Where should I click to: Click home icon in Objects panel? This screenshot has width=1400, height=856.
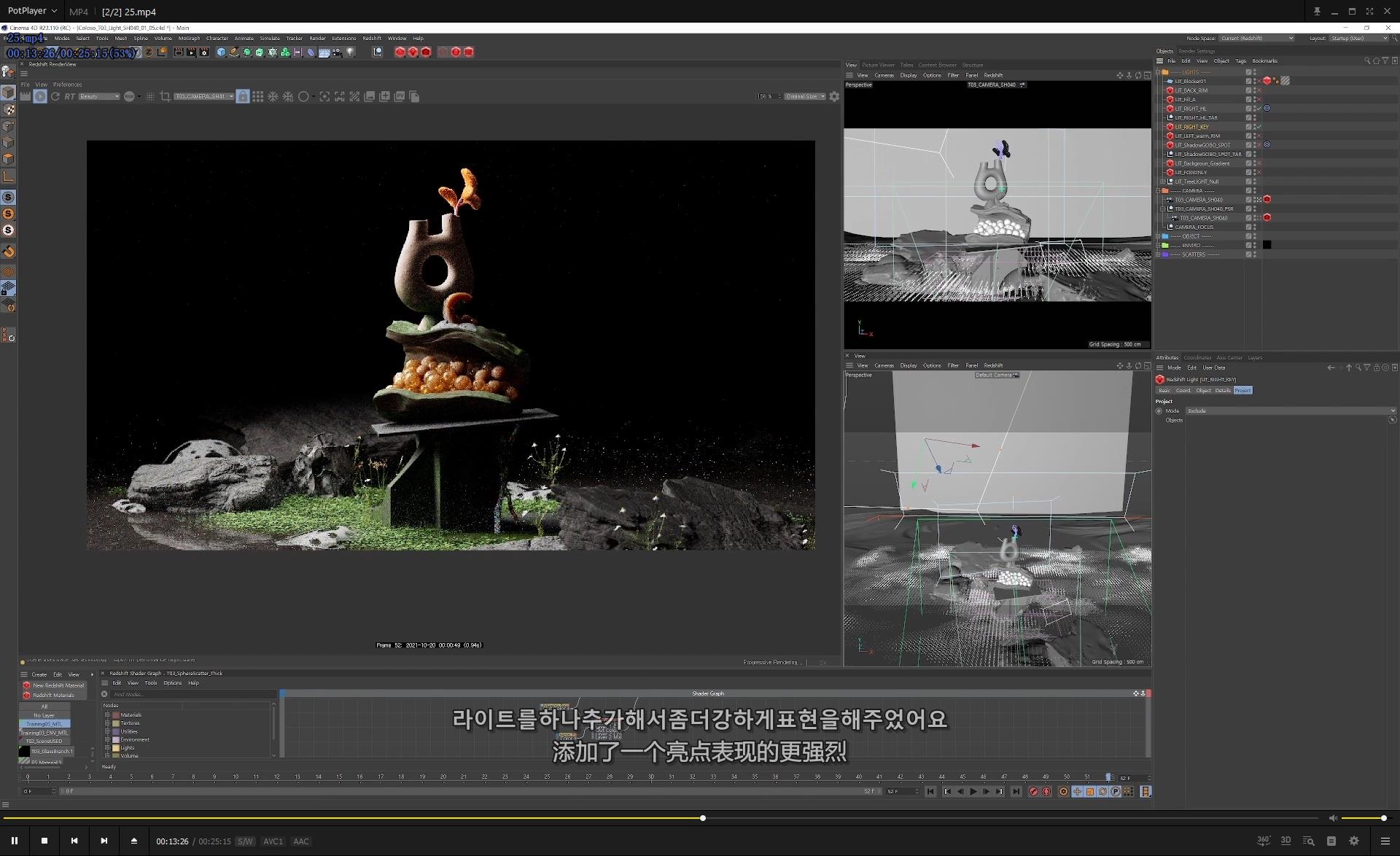[x=1376, y=61]
